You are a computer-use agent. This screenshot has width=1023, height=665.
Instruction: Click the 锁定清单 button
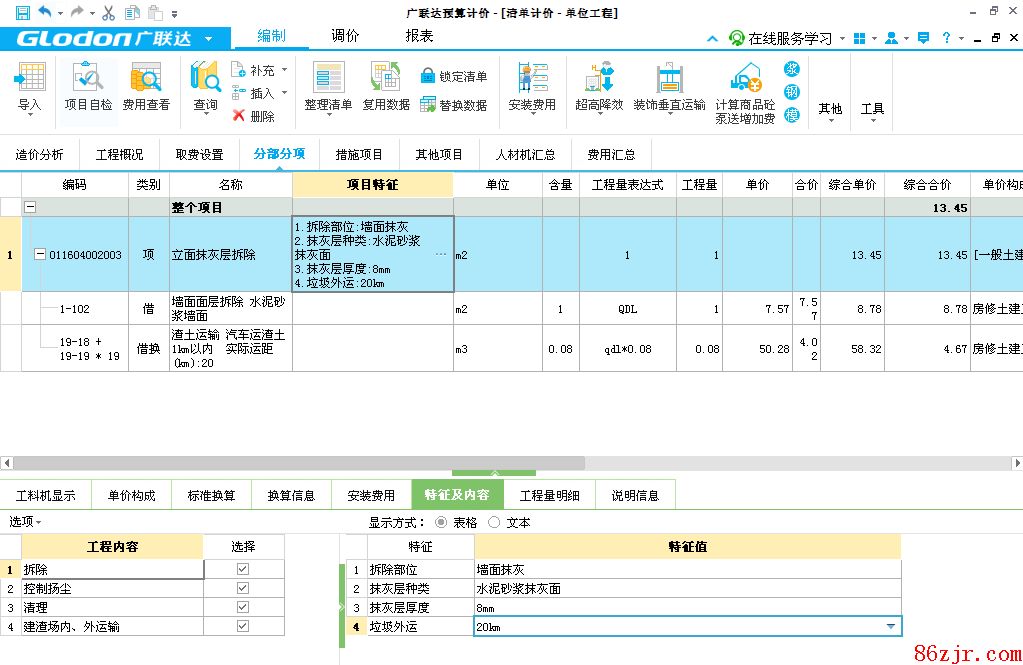pyautogui.click(x=454, y=76)
